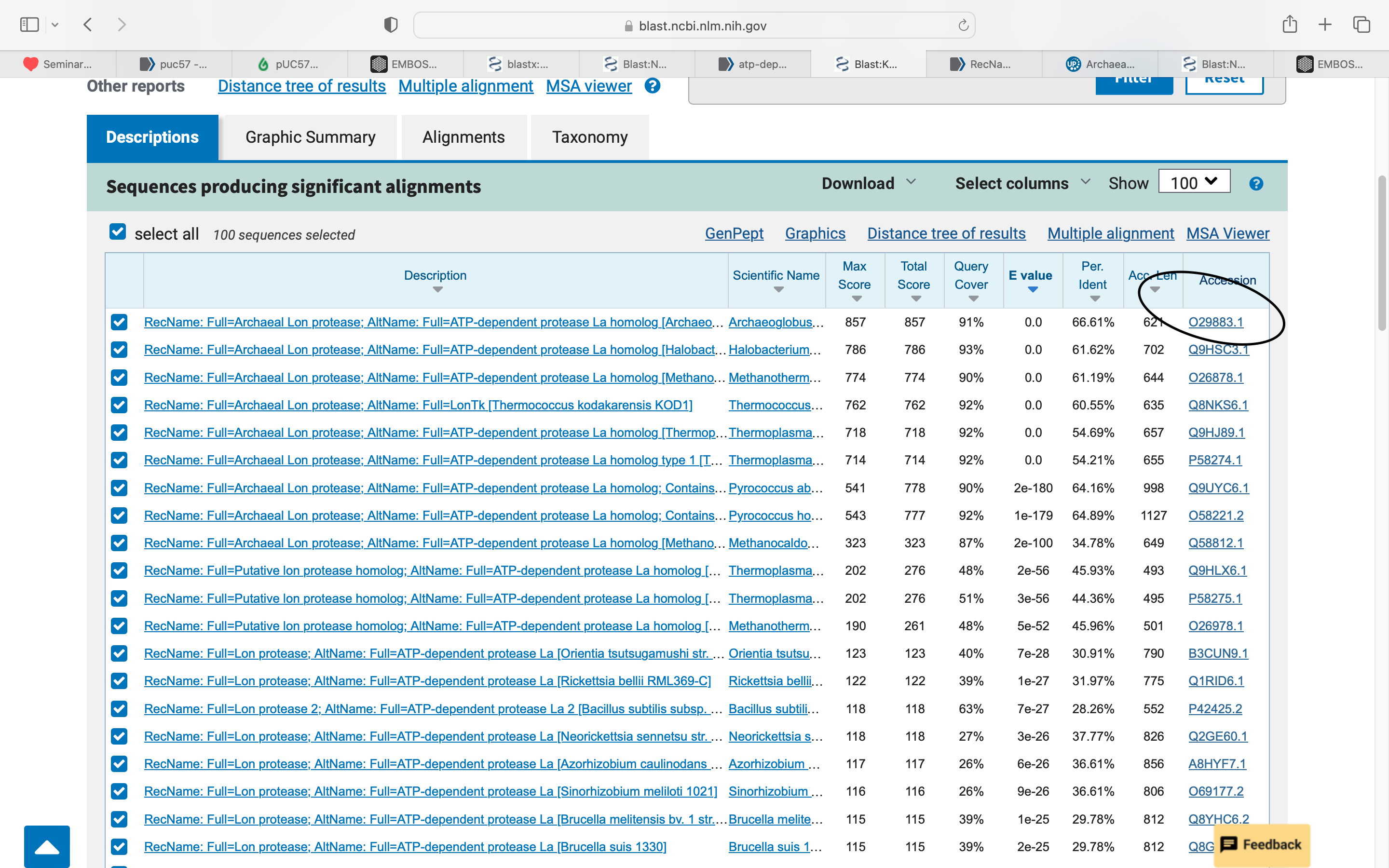Sort by the Description column arrow
This screenshot has width=1389, height=868.
click(437, 290)
